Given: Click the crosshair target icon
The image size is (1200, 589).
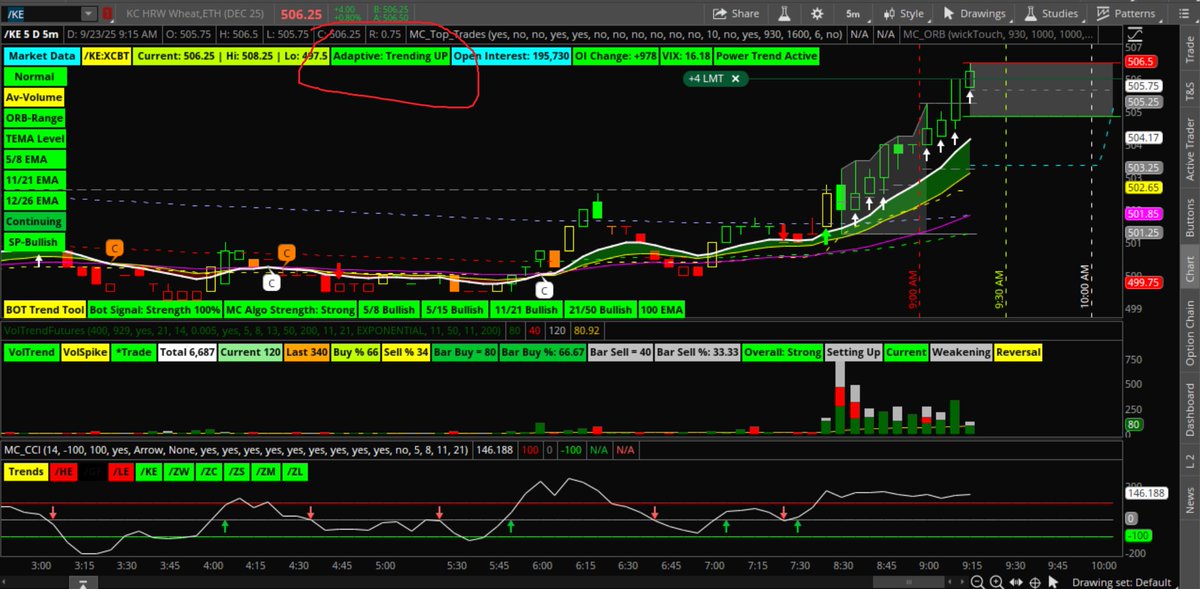Looking at the screenshot, I should click(1033, 581).
